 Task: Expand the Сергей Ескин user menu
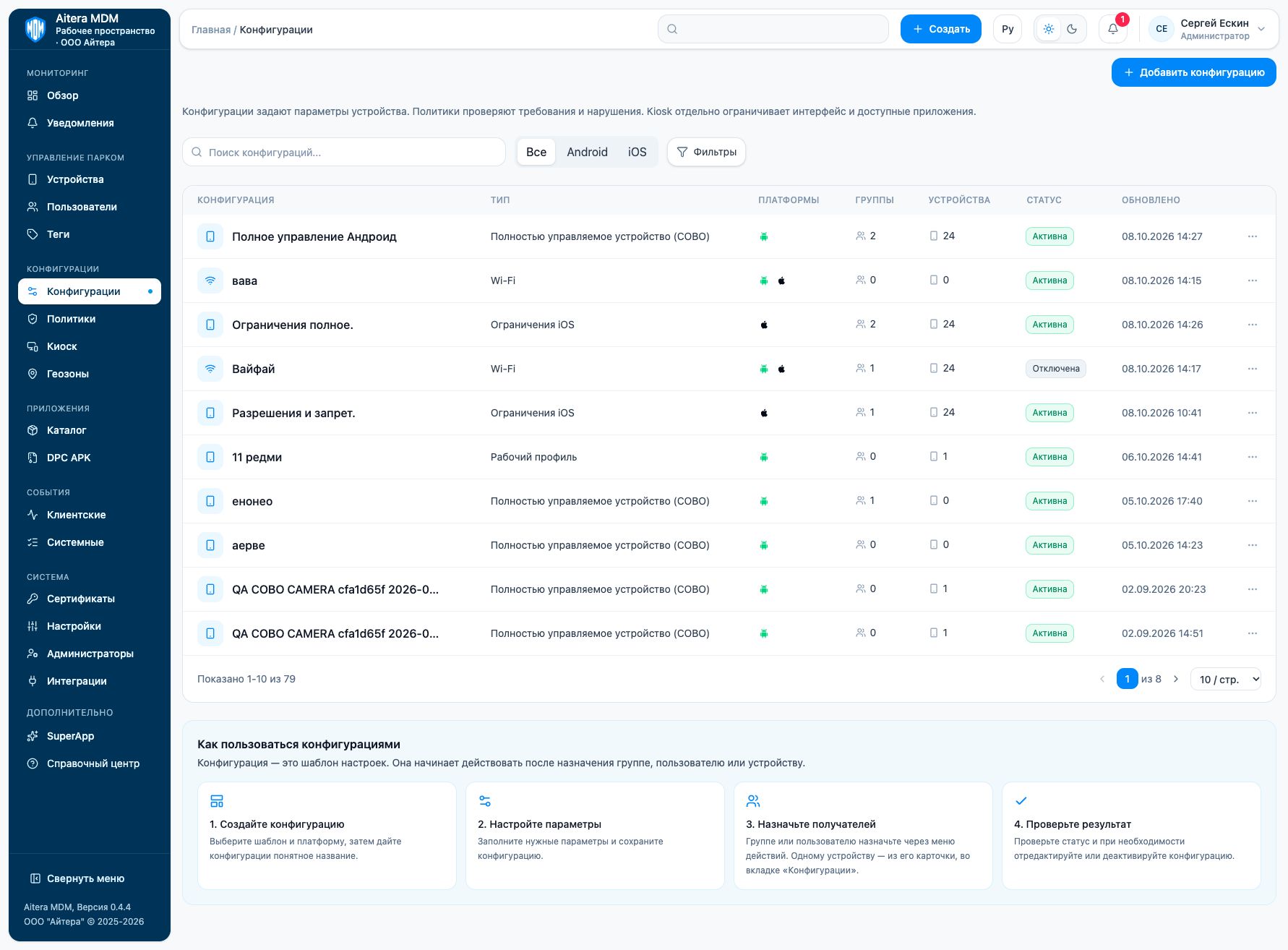[1208, 30]
